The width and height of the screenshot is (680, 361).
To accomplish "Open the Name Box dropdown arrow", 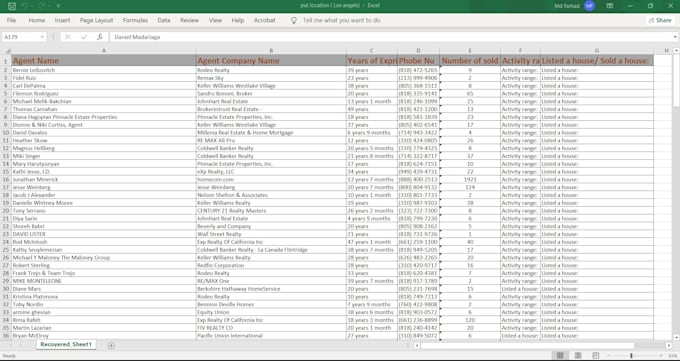I will (42, 37).
